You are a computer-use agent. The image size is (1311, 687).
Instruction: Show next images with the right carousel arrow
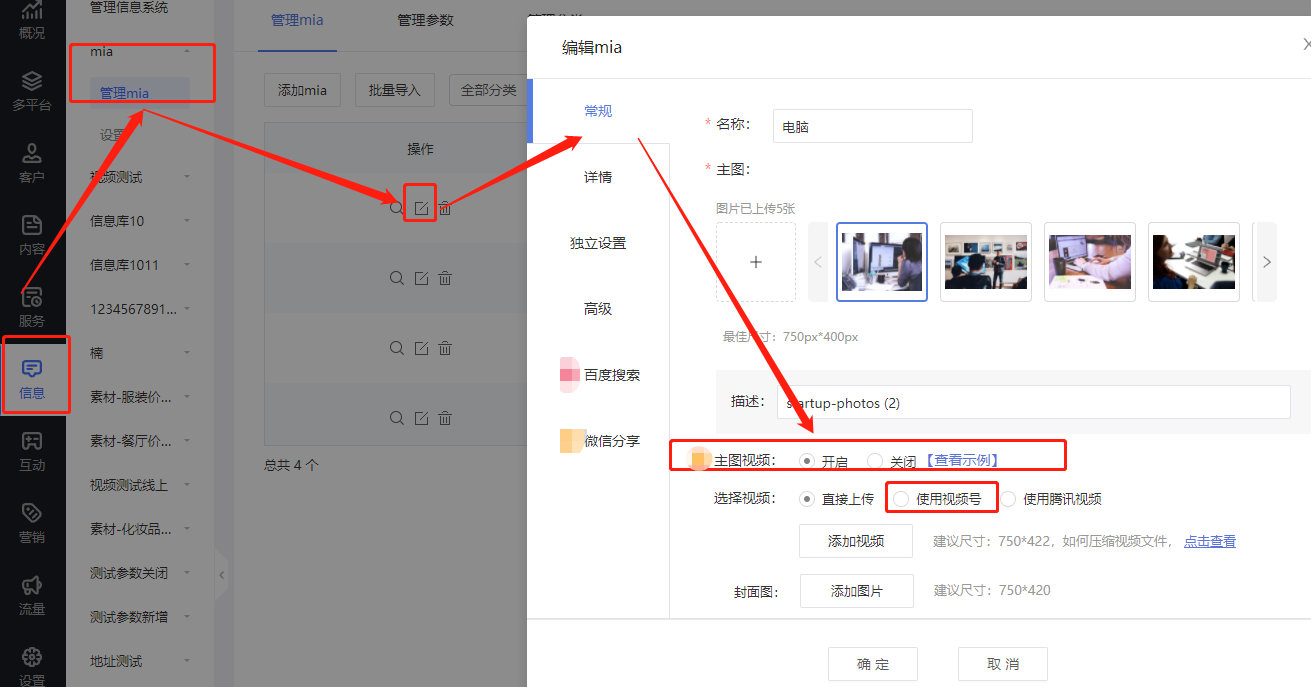[x=1266, y=262]
